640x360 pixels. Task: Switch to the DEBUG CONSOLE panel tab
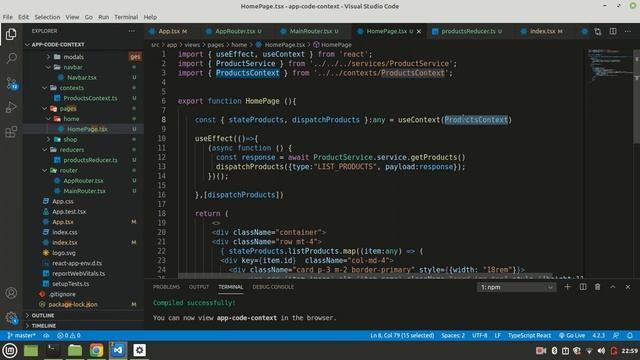click(273, 287)
